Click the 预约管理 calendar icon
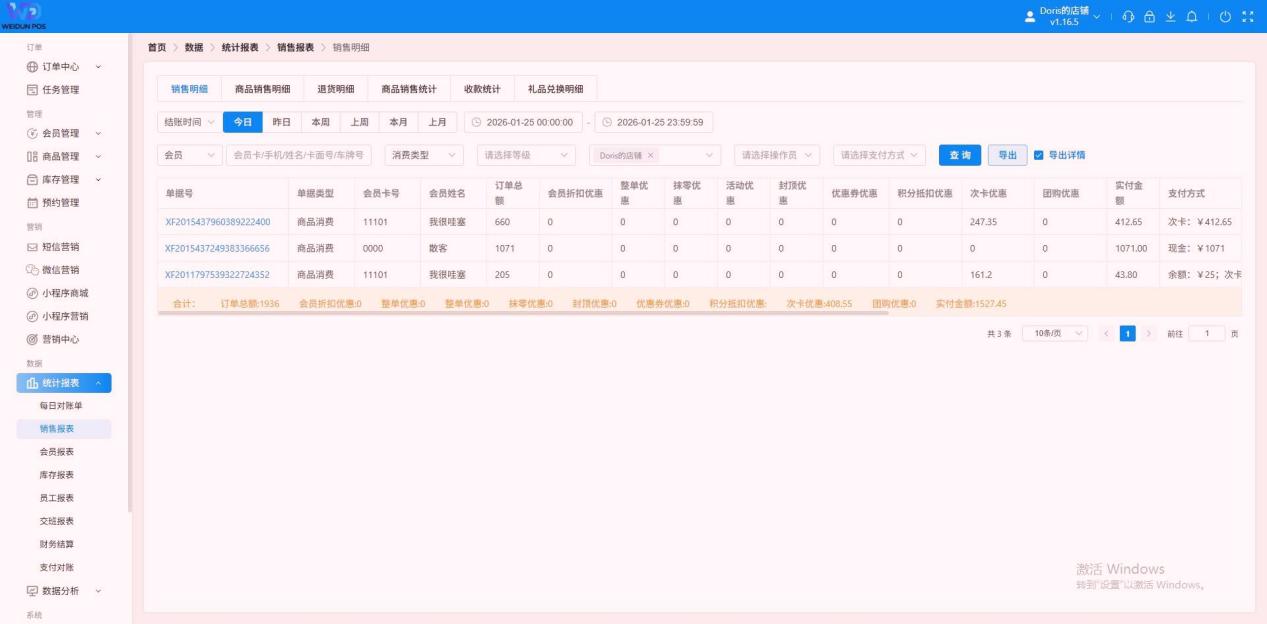 point(32,202)
